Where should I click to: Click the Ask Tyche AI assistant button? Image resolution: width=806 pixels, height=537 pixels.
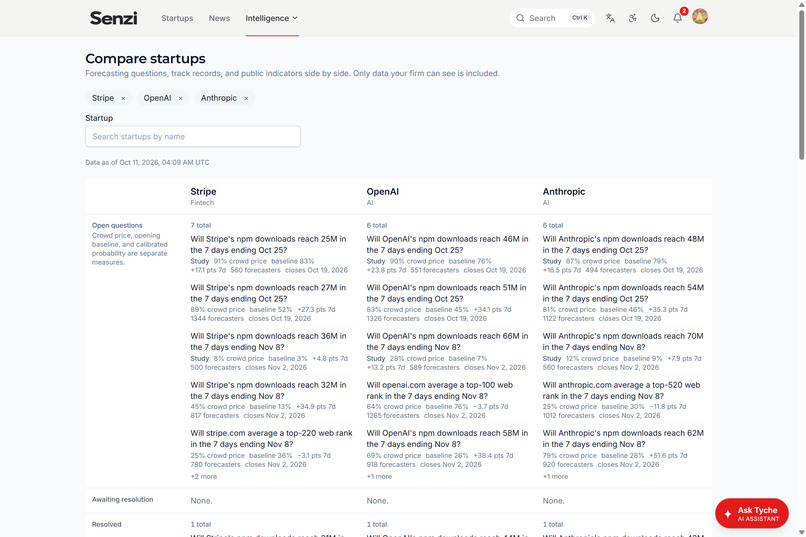pos(752,513)
